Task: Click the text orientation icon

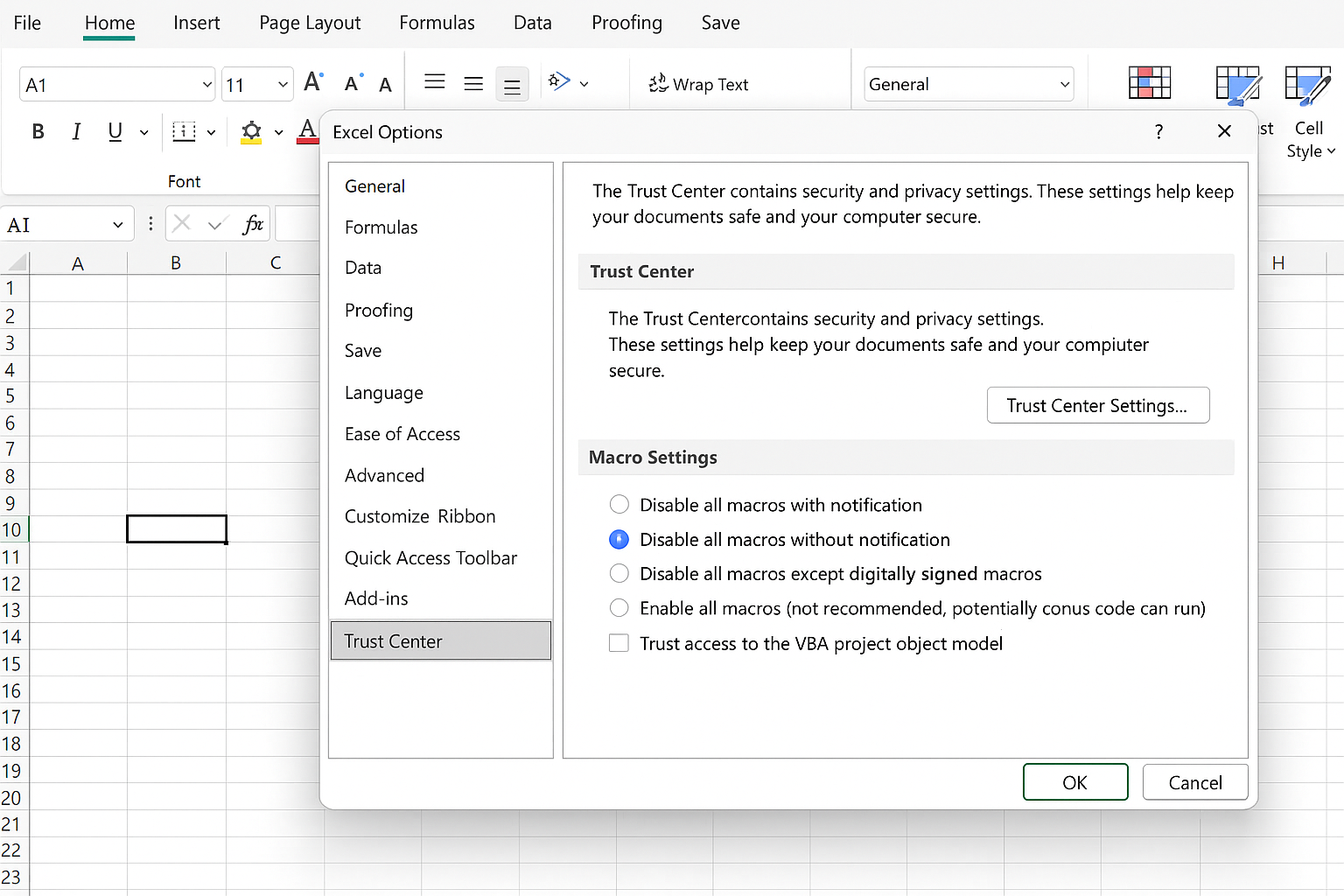Action: click(559, 82)
